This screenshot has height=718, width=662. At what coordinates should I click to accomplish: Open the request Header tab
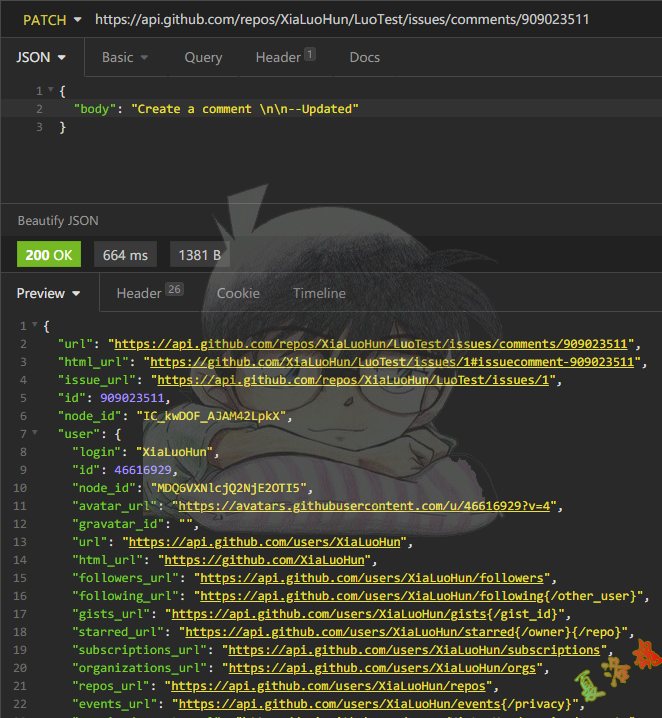tap(284, 58)
